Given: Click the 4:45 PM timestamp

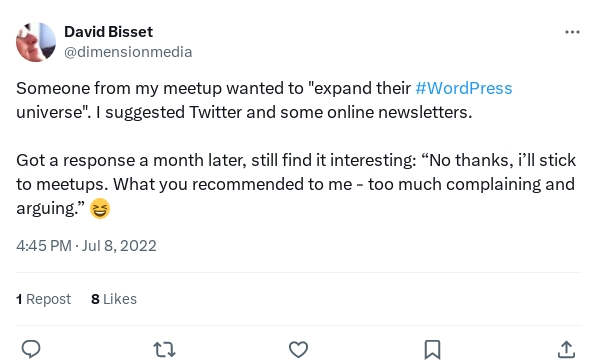Looking at the screenshot, I should pos(44,246).
